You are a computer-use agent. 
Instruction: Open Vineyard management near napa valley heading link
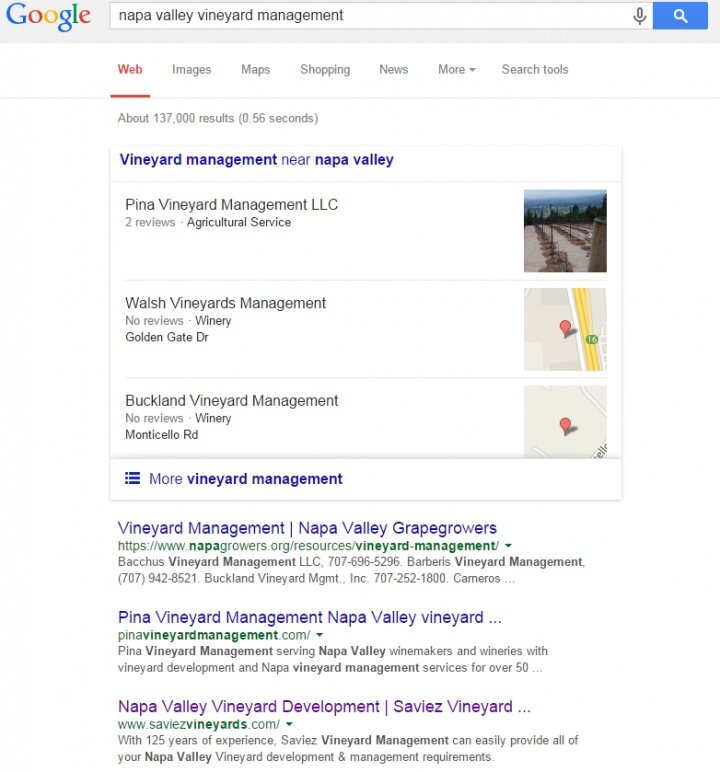257,160
